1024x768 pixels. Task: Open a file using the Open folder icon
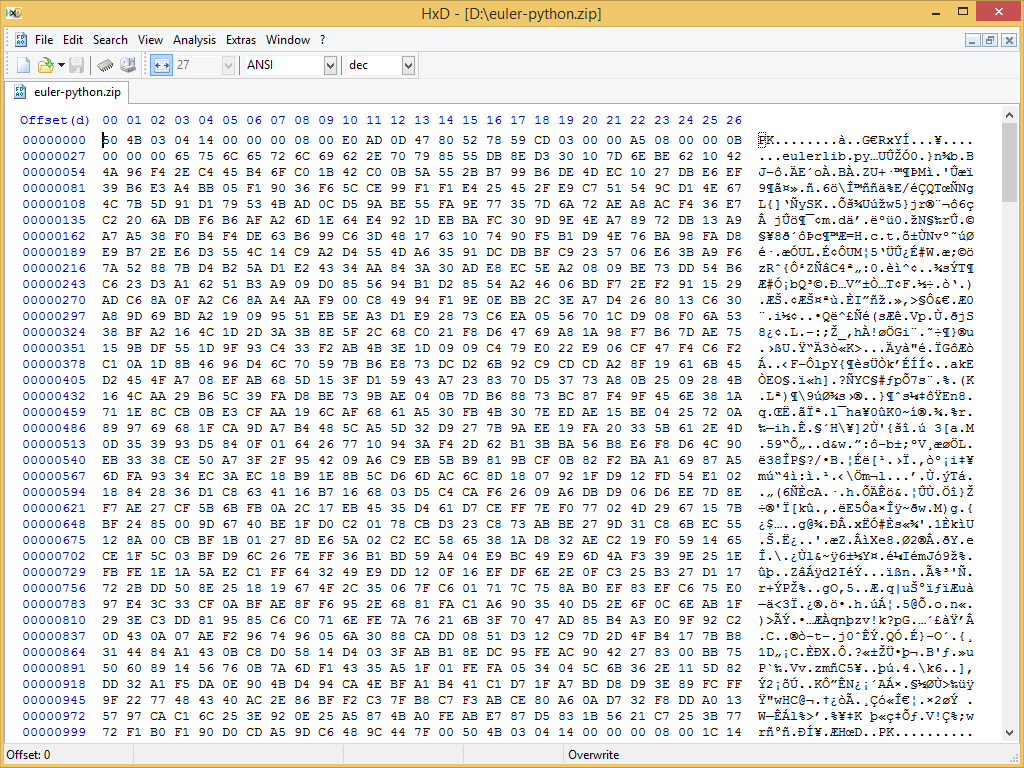pos(44,64)
